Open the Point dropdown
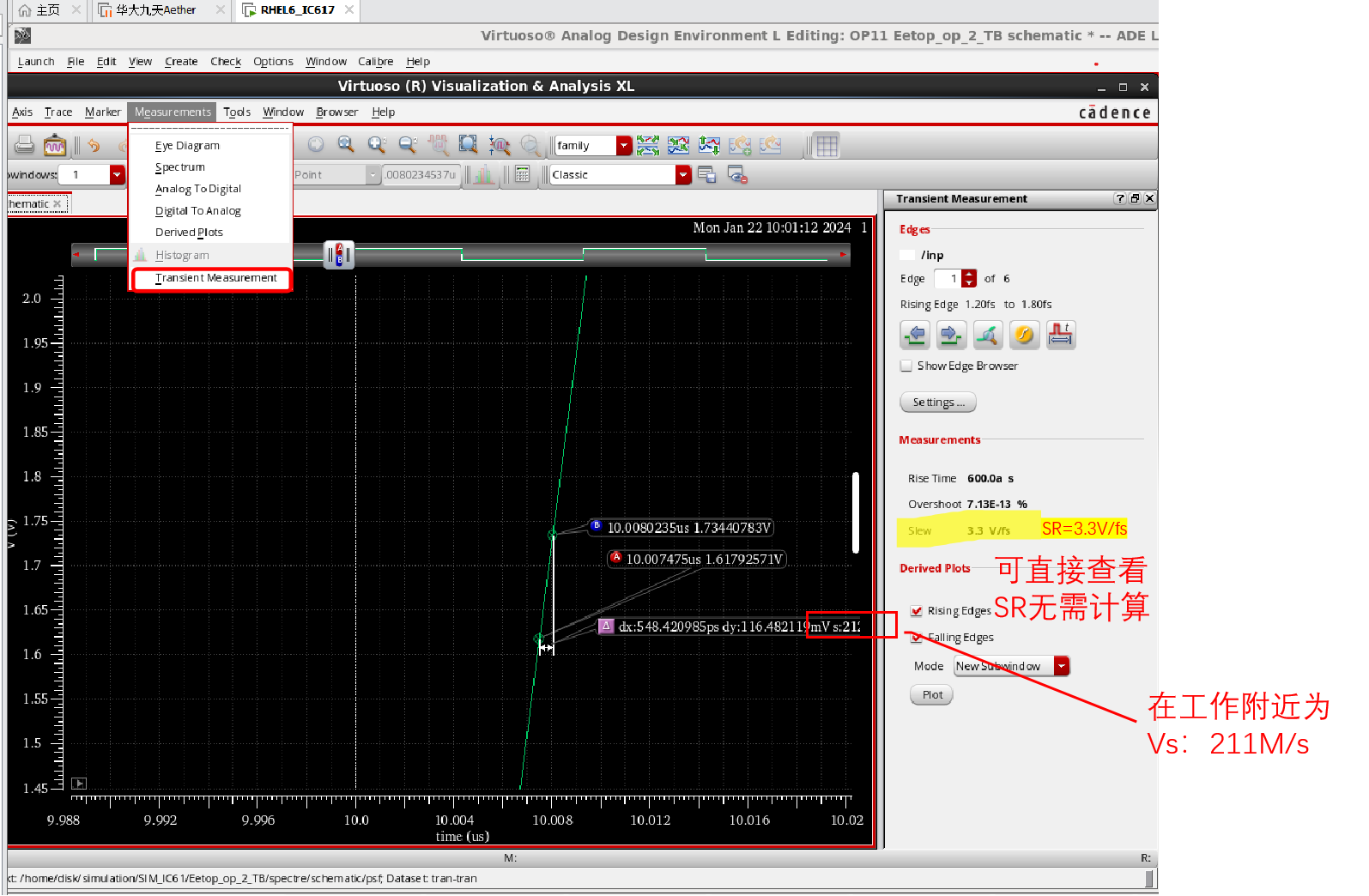The height and width of the screenshot is (896, 1369). tap(373, 174)
